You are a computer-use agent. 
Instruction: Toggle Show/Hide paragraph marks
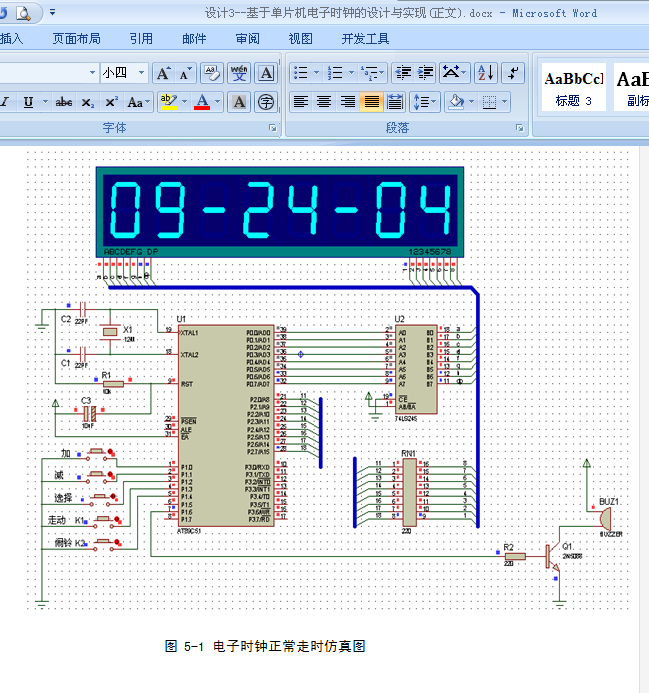pyautogui.click(x=513, y=73)
